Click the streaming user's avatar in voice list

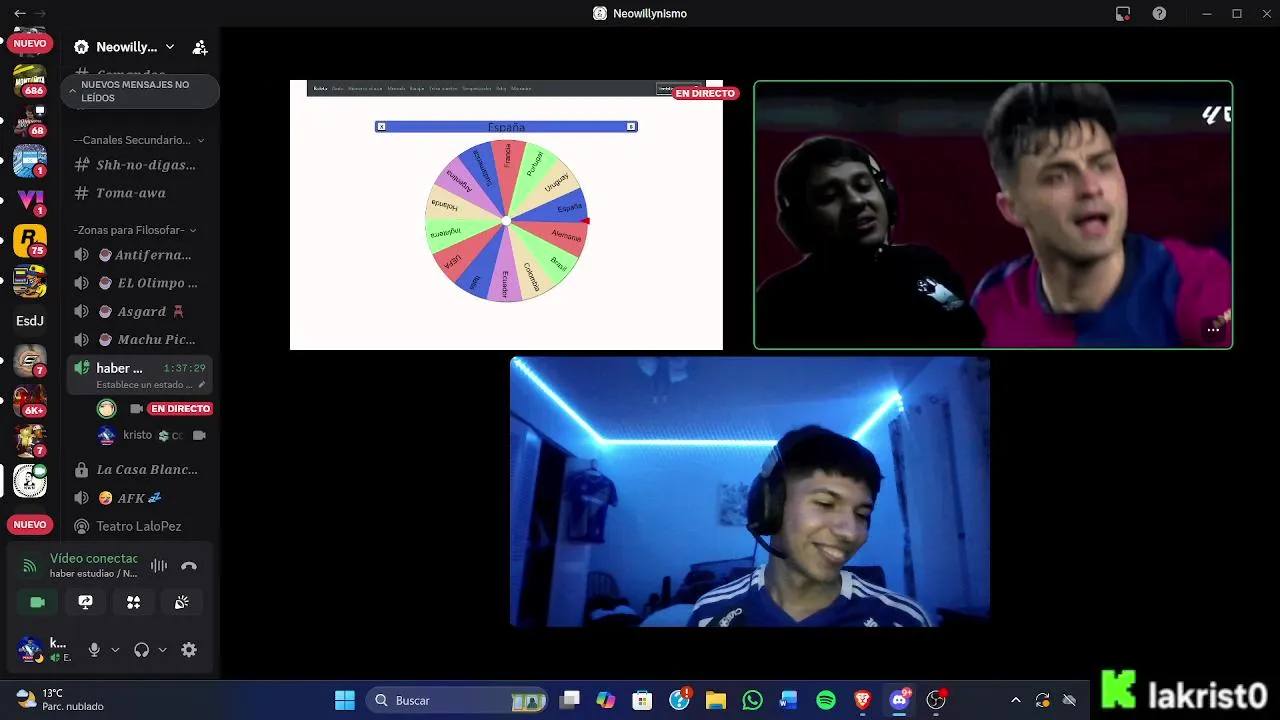point(106,408)
